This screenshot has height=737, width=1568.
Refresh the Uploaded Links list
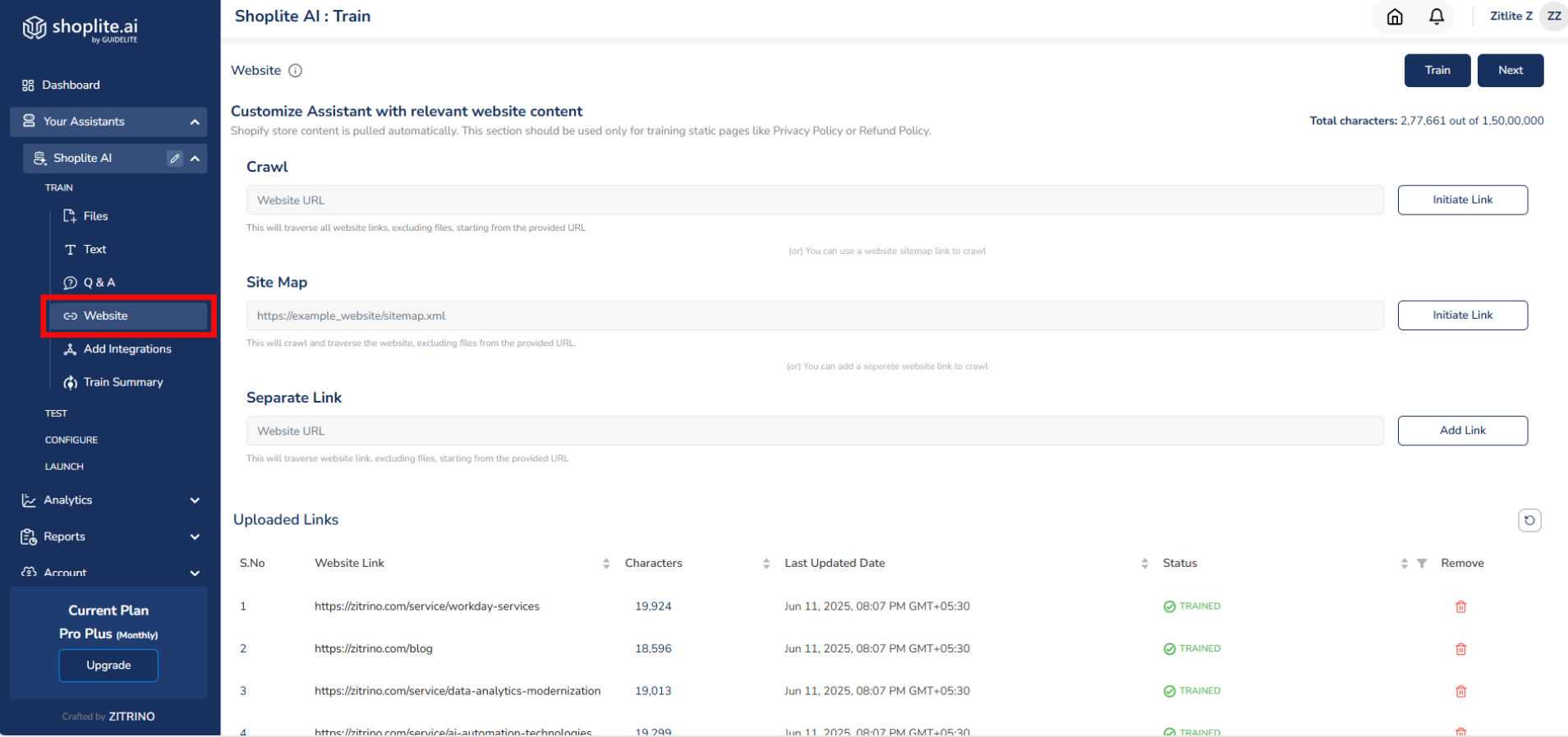[x=1529, y=520]
